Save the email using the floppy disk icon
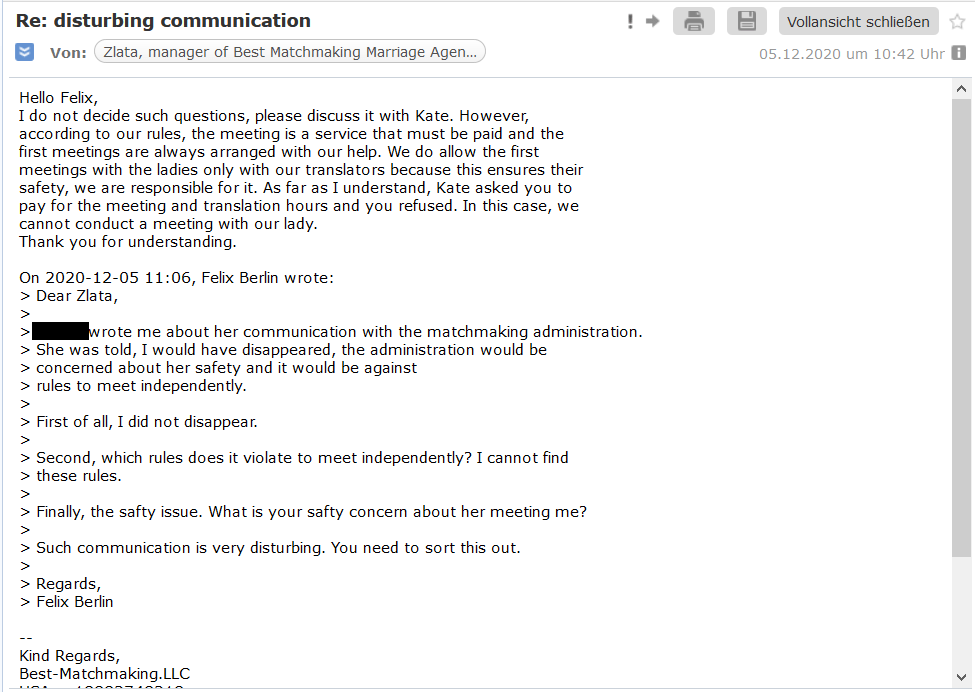This screenshot has width=975, height=692. 746,21
